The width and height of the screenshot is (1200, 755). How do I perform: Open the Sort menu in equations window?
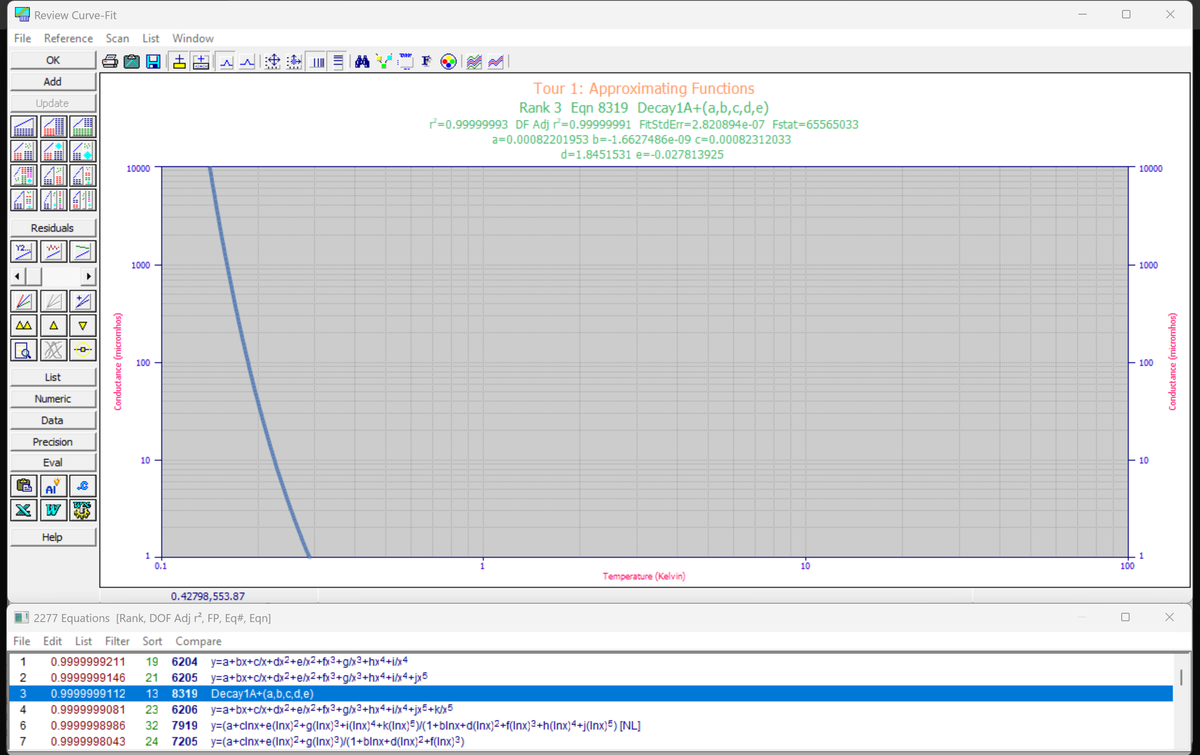[x=152, y=641]
